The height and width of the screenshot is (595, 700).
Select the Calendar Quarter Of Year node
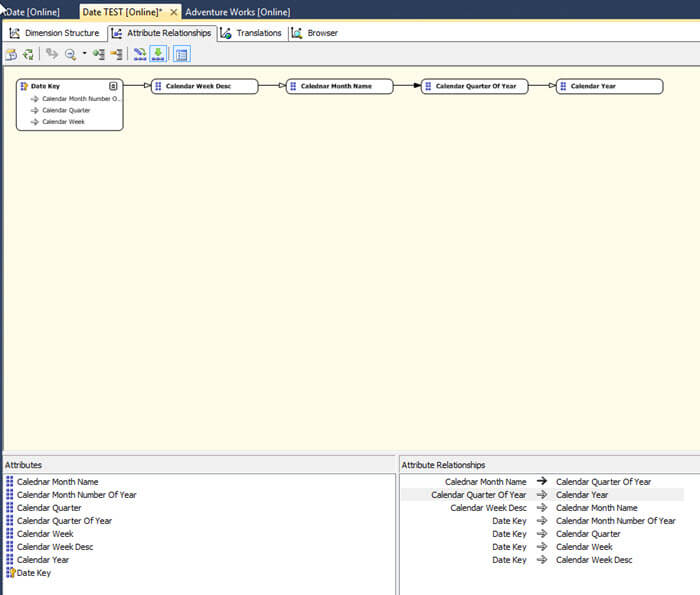coord(475,86)
